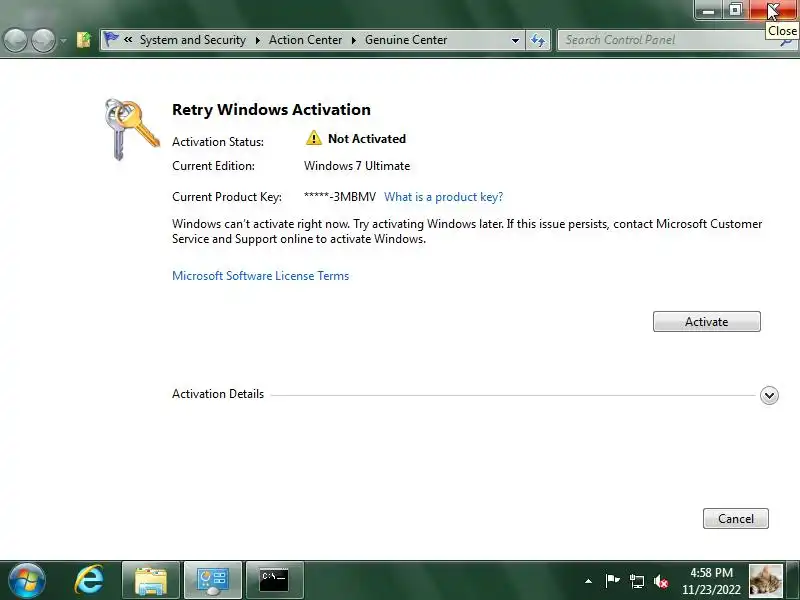Expand the Activation Details section

769,395
